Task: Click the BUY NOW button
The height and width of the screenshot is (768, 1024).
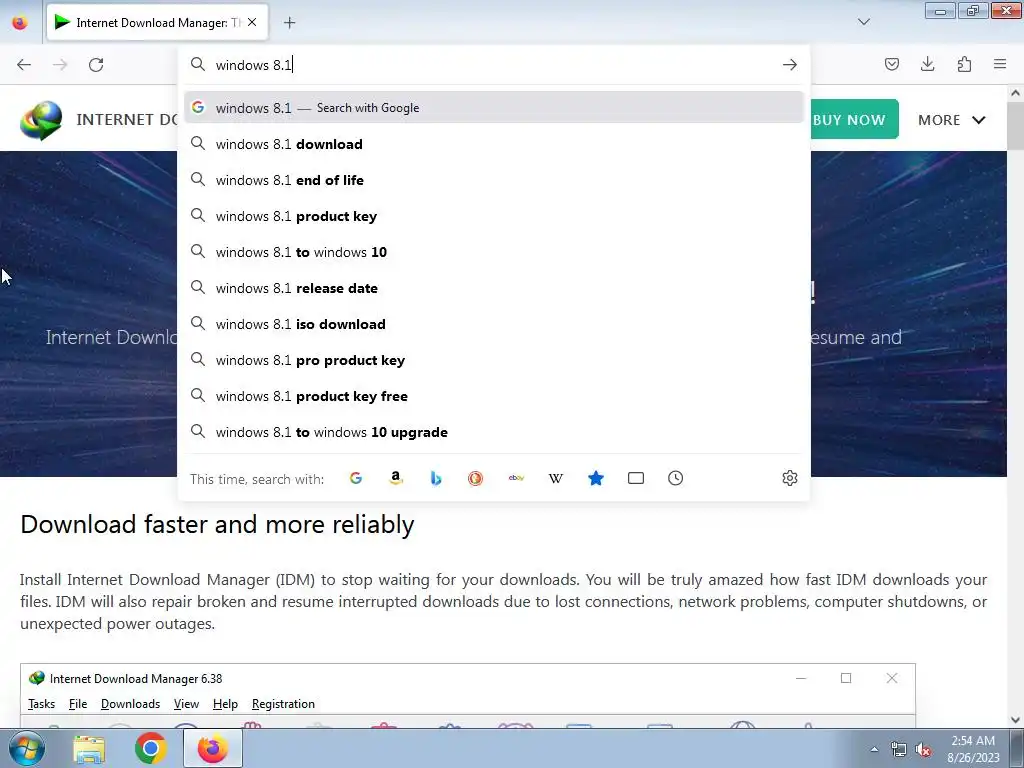Action: click(x=855, y=120)
